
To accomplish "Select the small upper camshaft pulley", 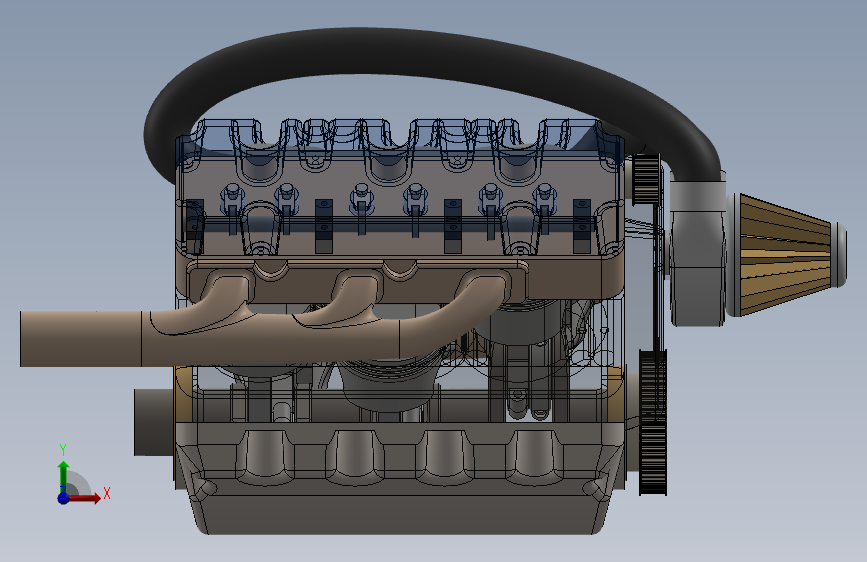I will (646, 179).
